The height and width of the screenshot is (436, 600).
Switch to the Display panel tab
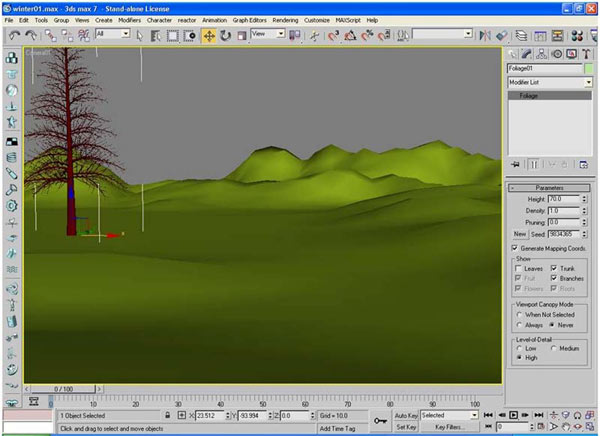pyautogui.click(x=571, y=54)
